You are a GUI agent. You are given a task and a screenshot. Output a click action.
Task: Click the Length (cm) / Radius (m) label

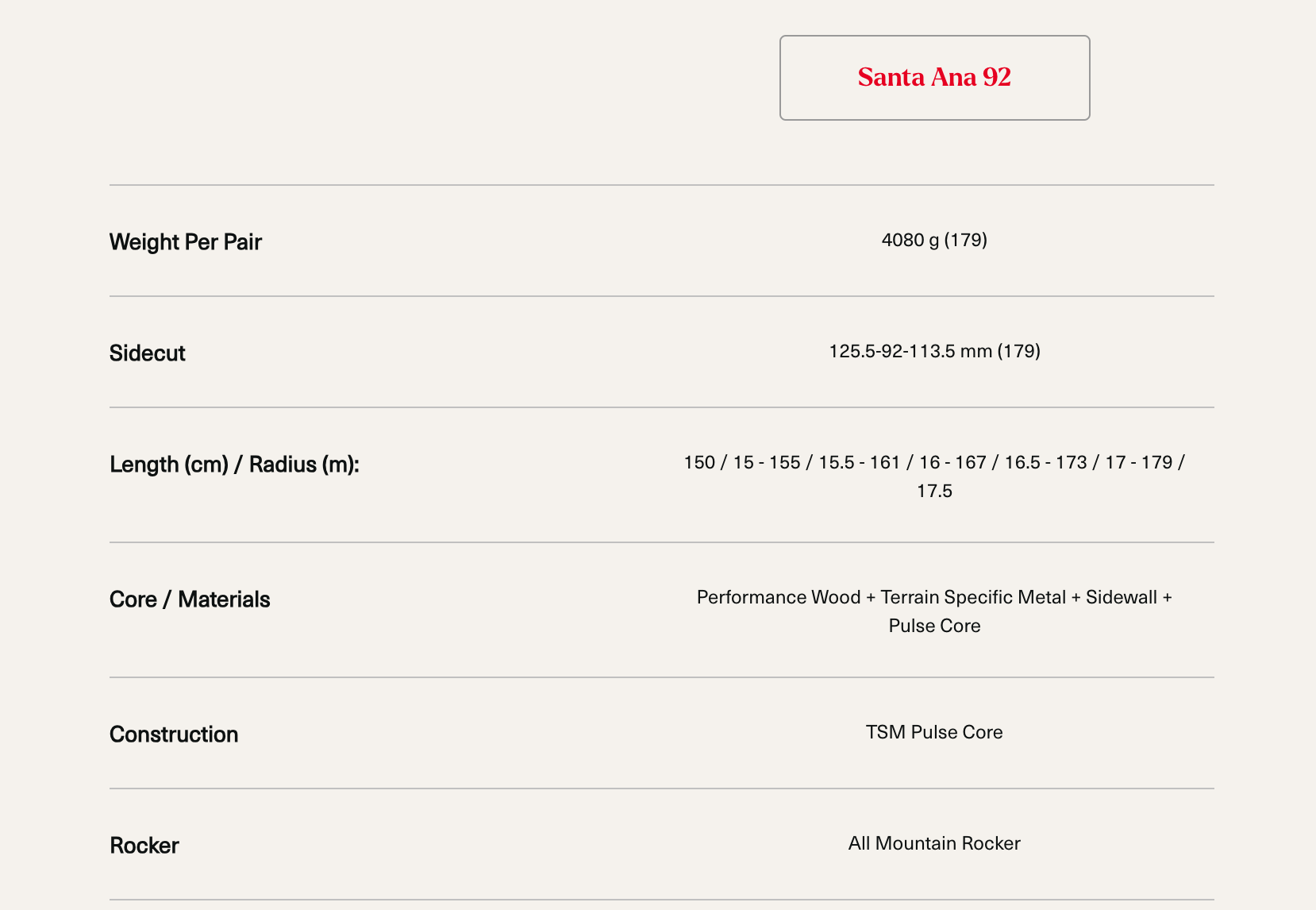234,465
